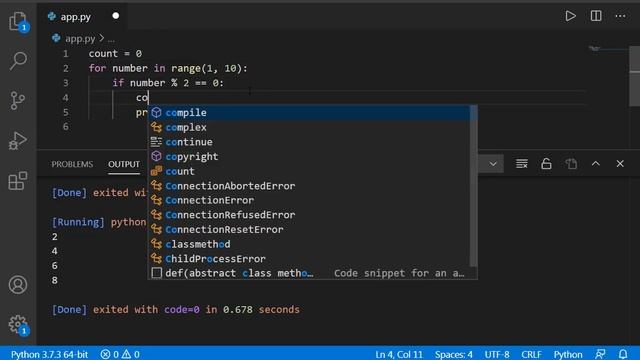Open notifications bell icon

623,354
